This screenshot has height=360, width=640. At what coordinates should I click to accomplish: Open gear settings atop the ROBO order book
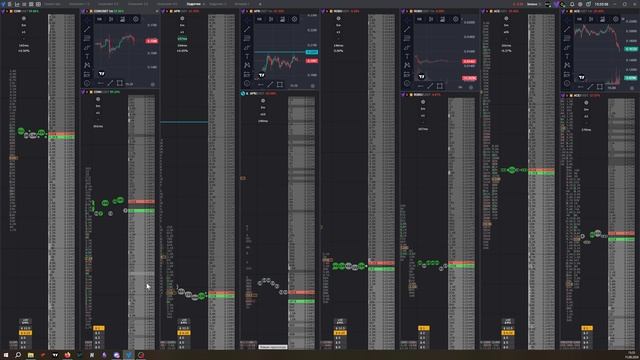pyautogui.click(x=338, y=19)
